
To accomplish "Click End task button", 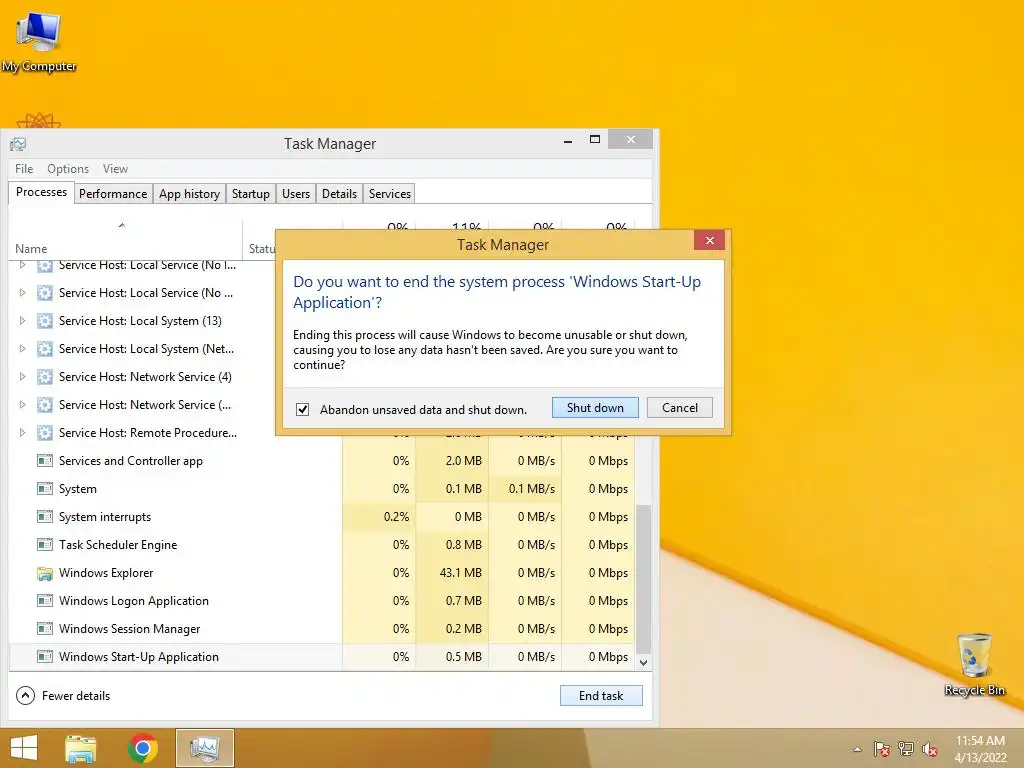I will [x=601, y=696].
